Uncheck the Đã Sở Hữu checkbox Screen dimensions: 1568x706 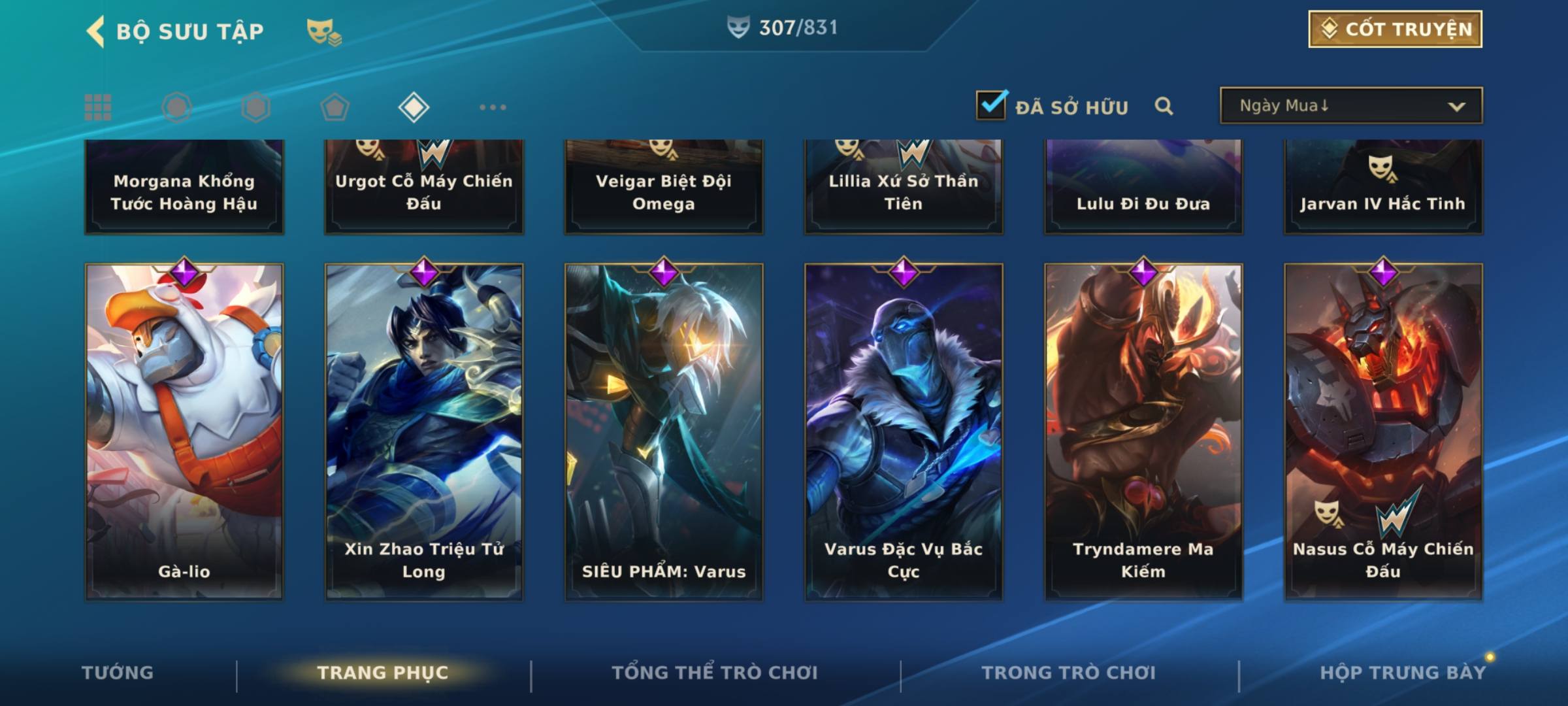tap(991, 105)
